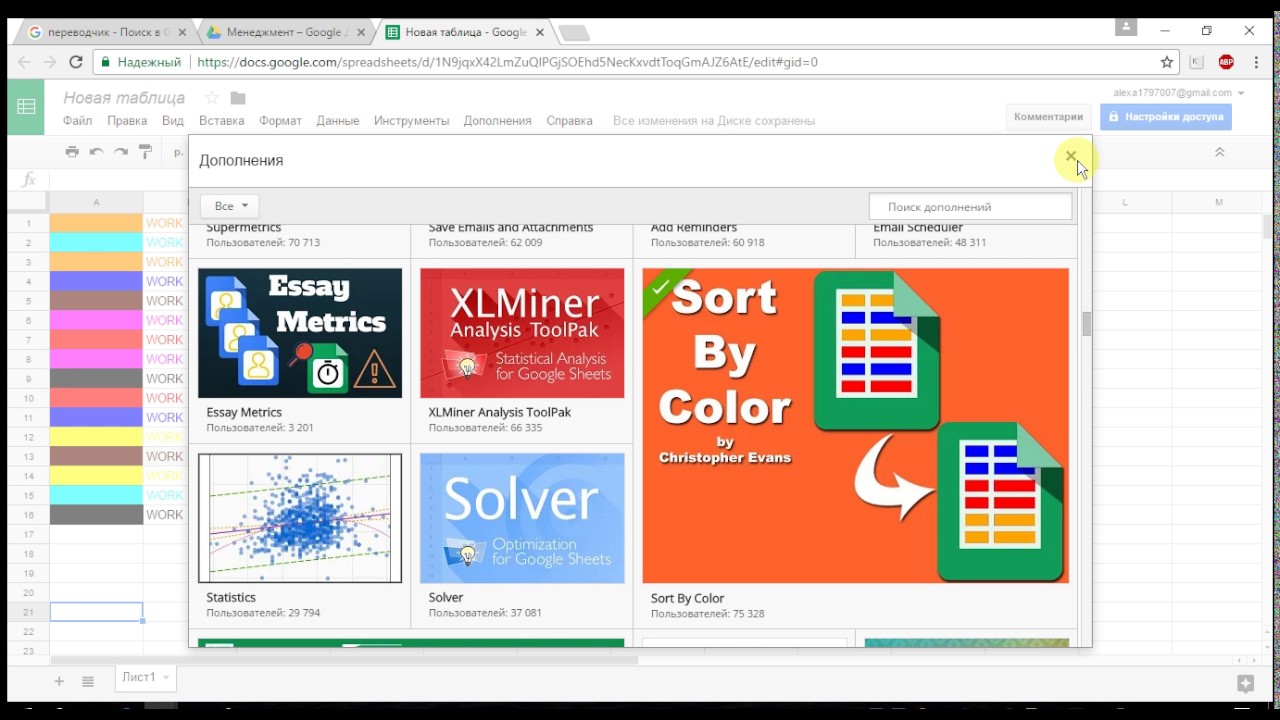This screenshot has height=720, width=1280.
Task: Click the Chrome profile icon
Action: [x=1127, y=27]
